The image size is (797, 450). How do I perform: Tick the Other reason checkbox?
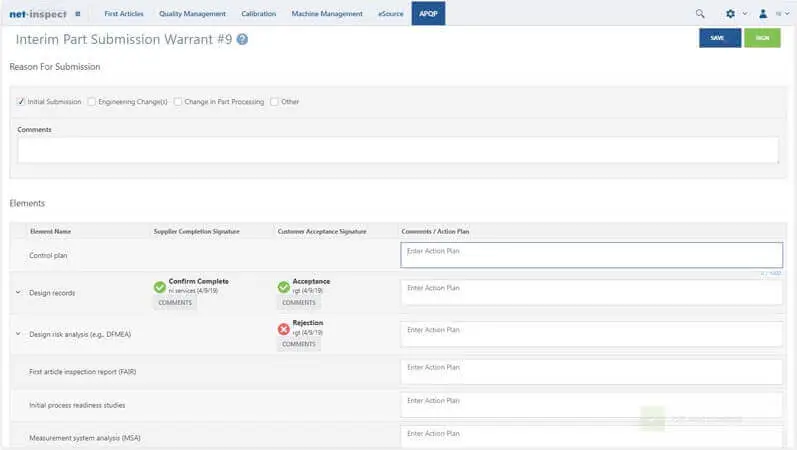point(274,102)
